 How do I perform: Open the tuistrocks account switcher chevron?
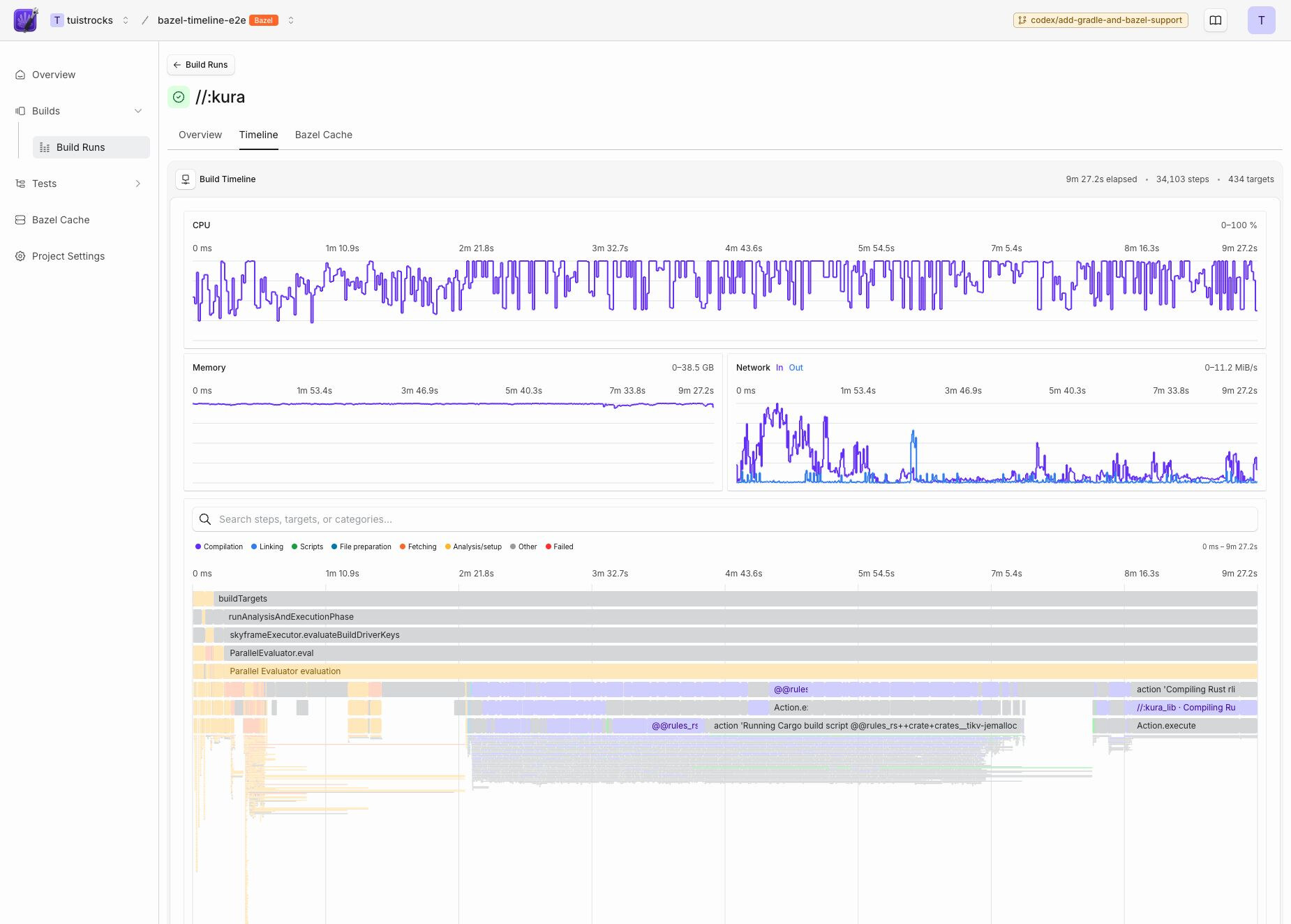tap(126, 20)
